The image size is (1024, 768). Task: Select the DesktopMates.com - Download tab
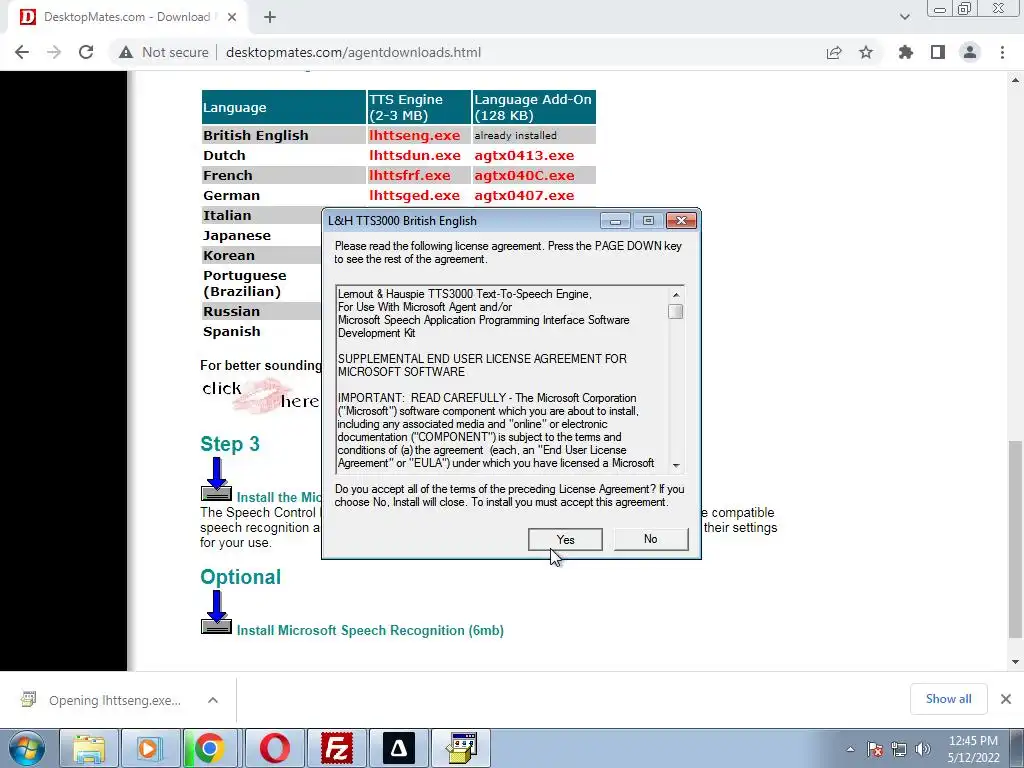pos(127,17)
